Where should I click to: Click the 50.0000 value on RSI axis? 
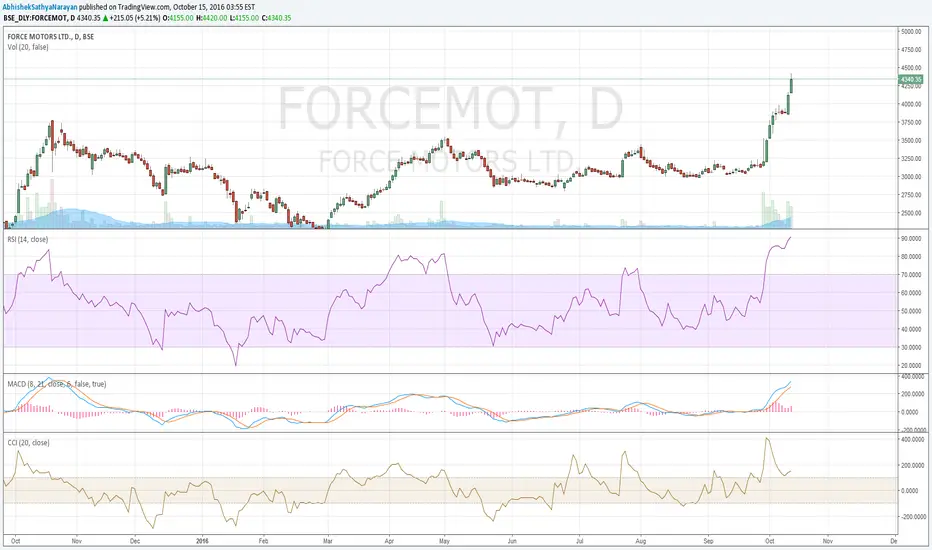pyautogui.click(x=911, y=311)
